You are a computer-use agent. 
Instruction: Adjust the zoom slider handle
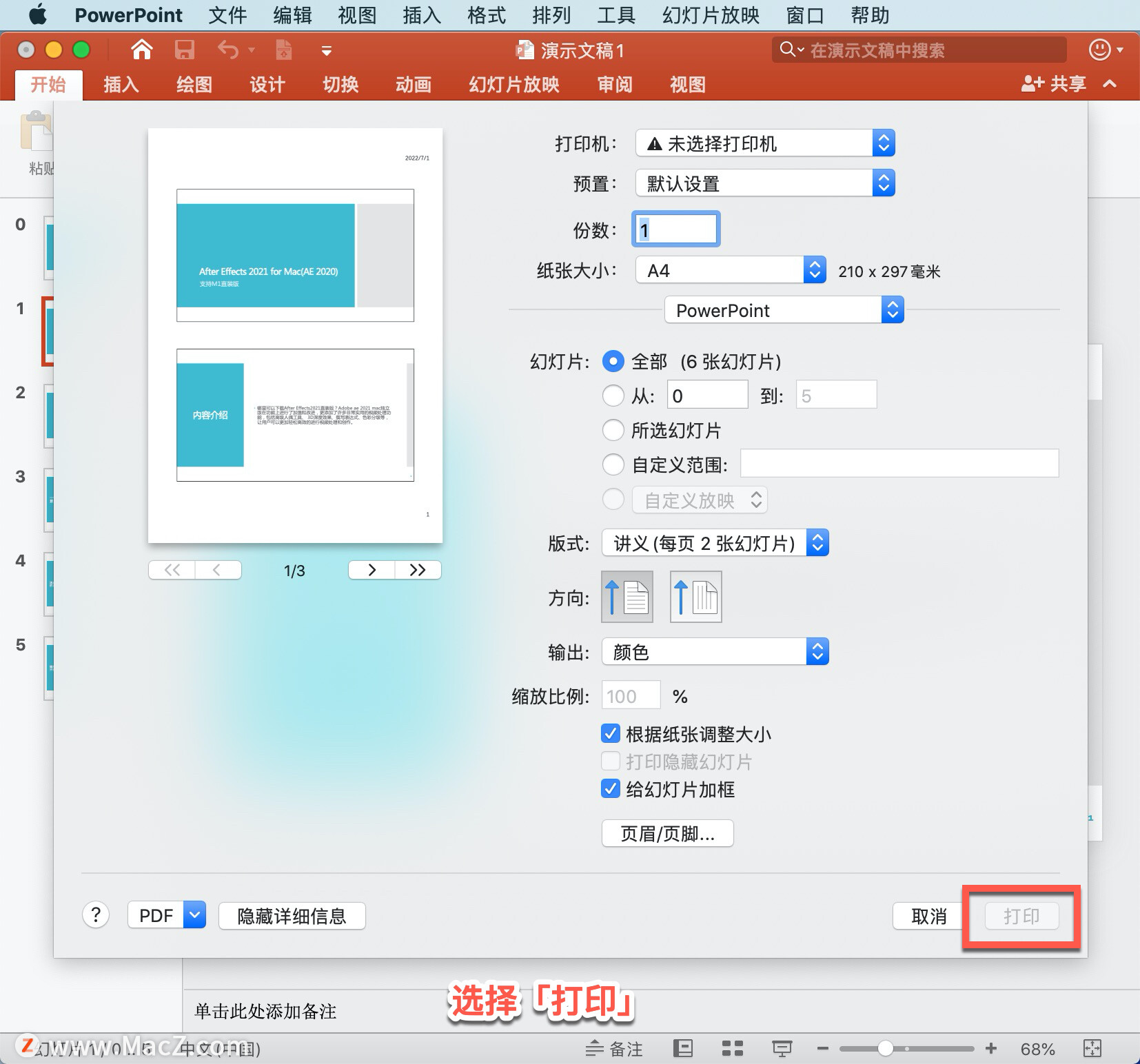click(x=886, y=1049)
